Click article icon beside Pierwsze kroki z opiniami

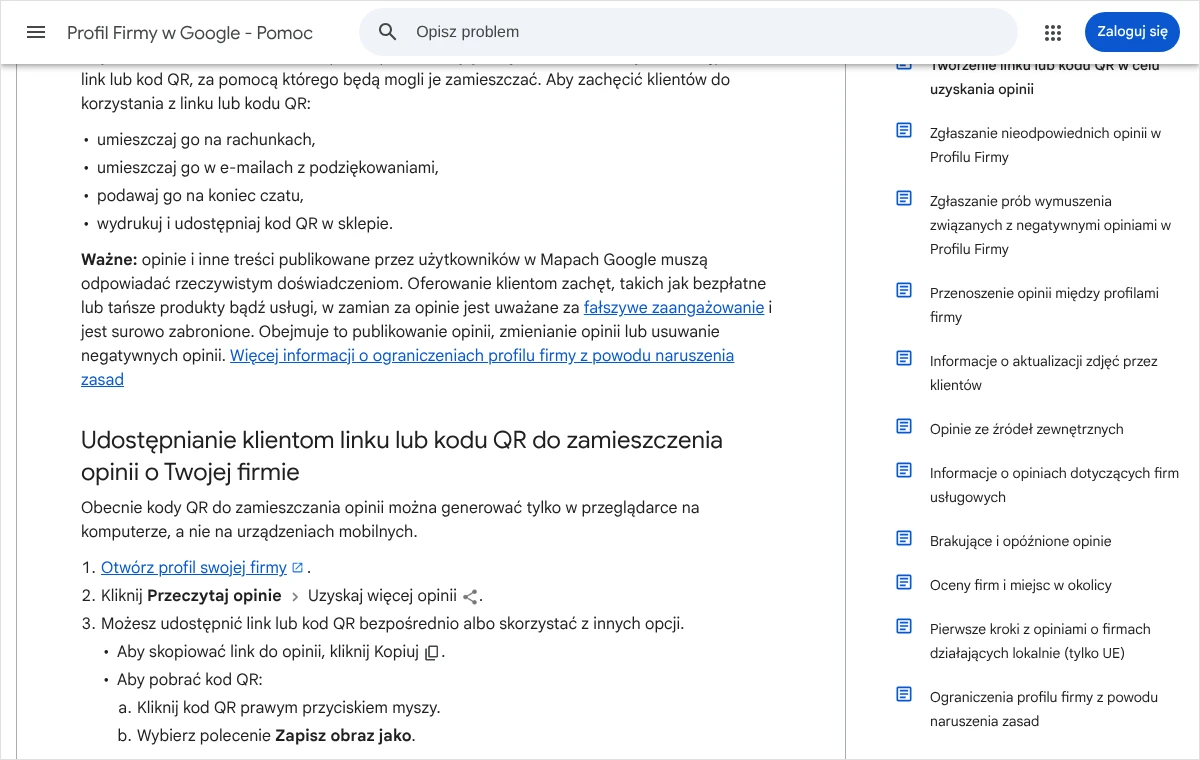click(x=904, y=626)
